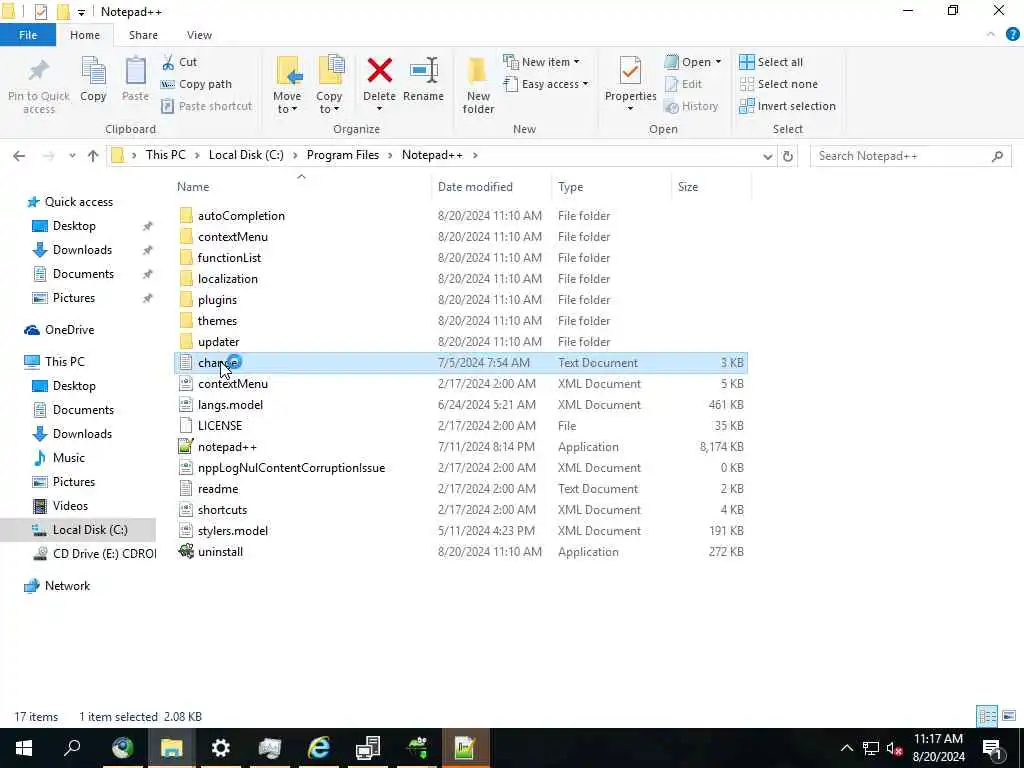Click This PC in the address path
Screen dimensions: 1024x768
coord(166,155)
